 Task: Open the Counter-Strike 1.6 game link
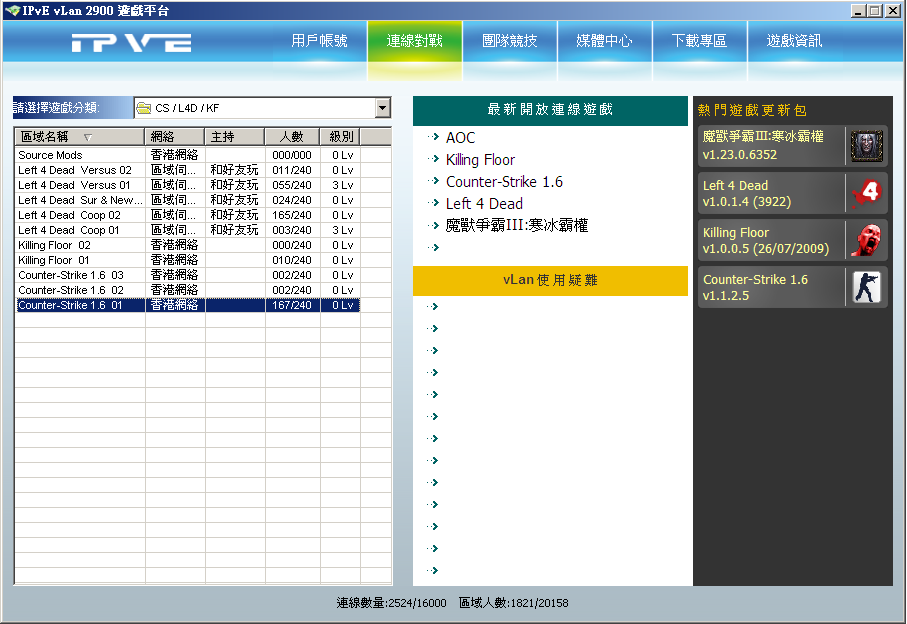(504, 182)
